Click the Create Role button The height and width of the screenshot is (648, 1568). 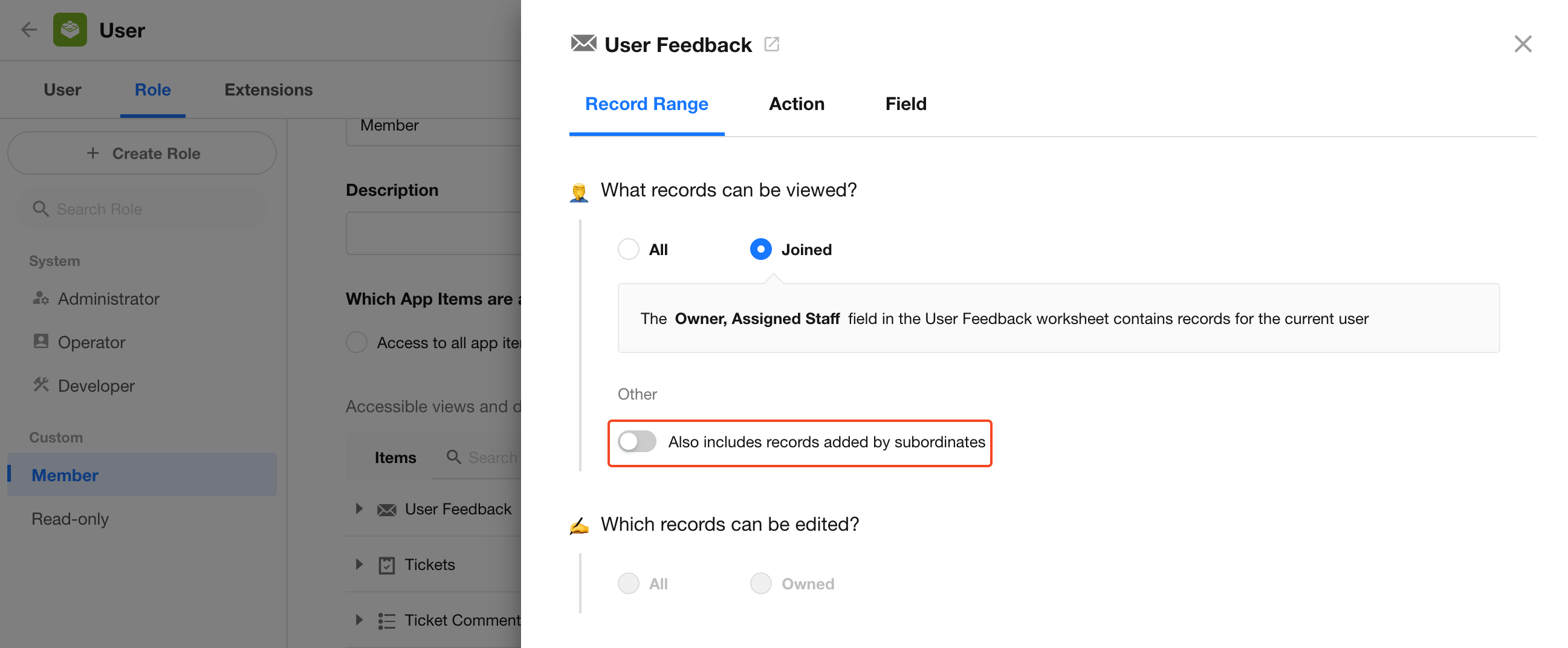(142, 154)
